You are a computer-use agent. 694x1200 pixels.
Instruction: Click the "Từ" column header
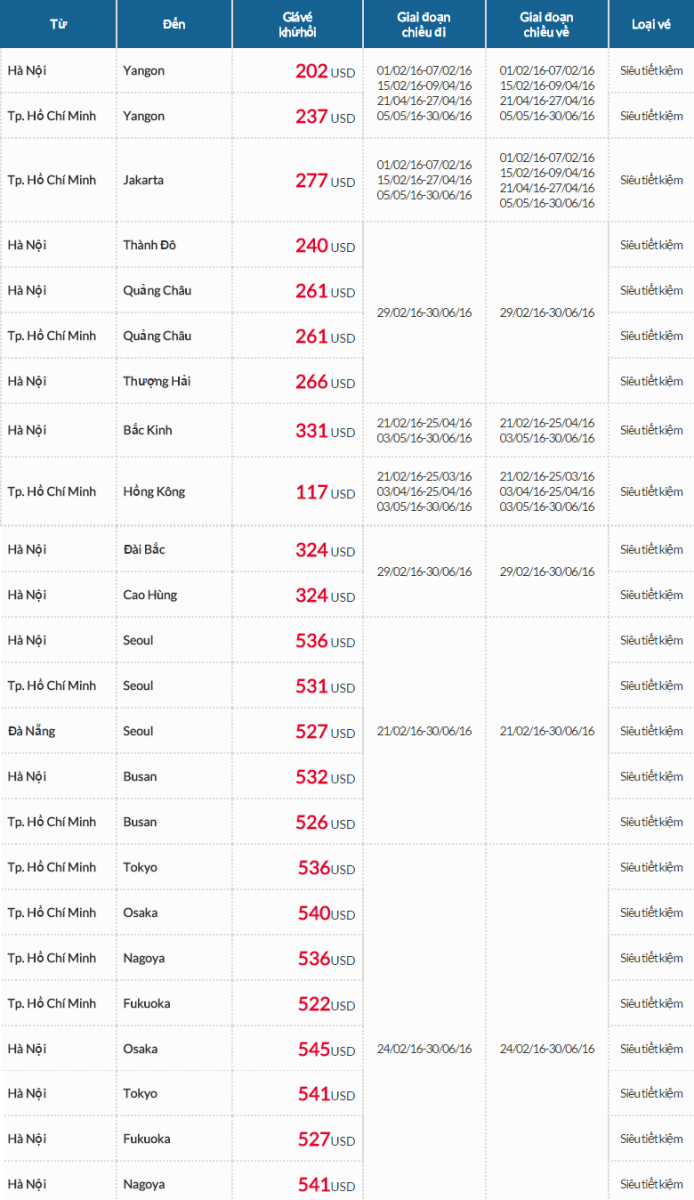tap(58, 24)
